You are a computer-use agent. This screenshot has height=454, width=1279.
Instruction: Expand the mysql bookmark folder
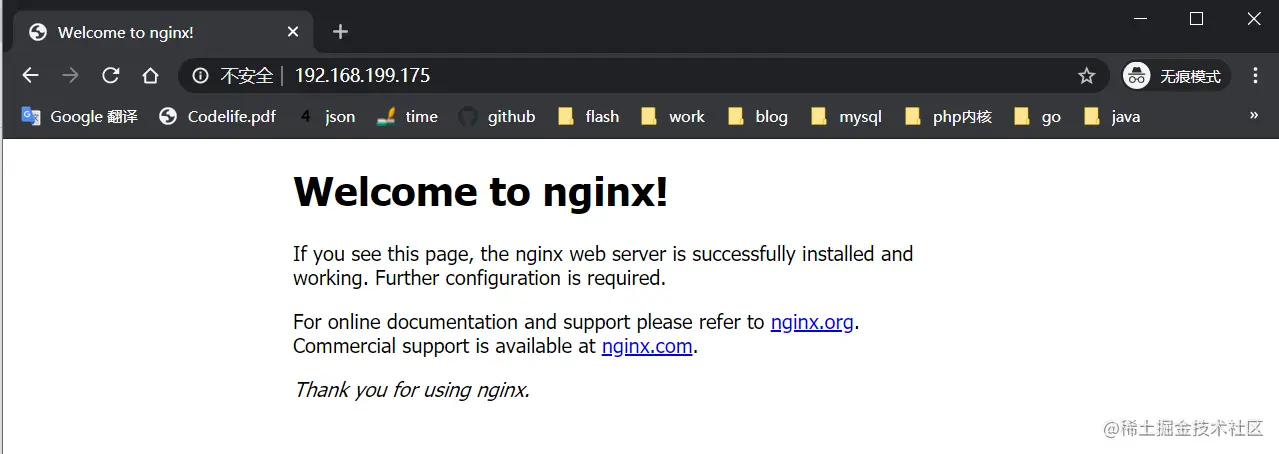(x=846, y=117)
